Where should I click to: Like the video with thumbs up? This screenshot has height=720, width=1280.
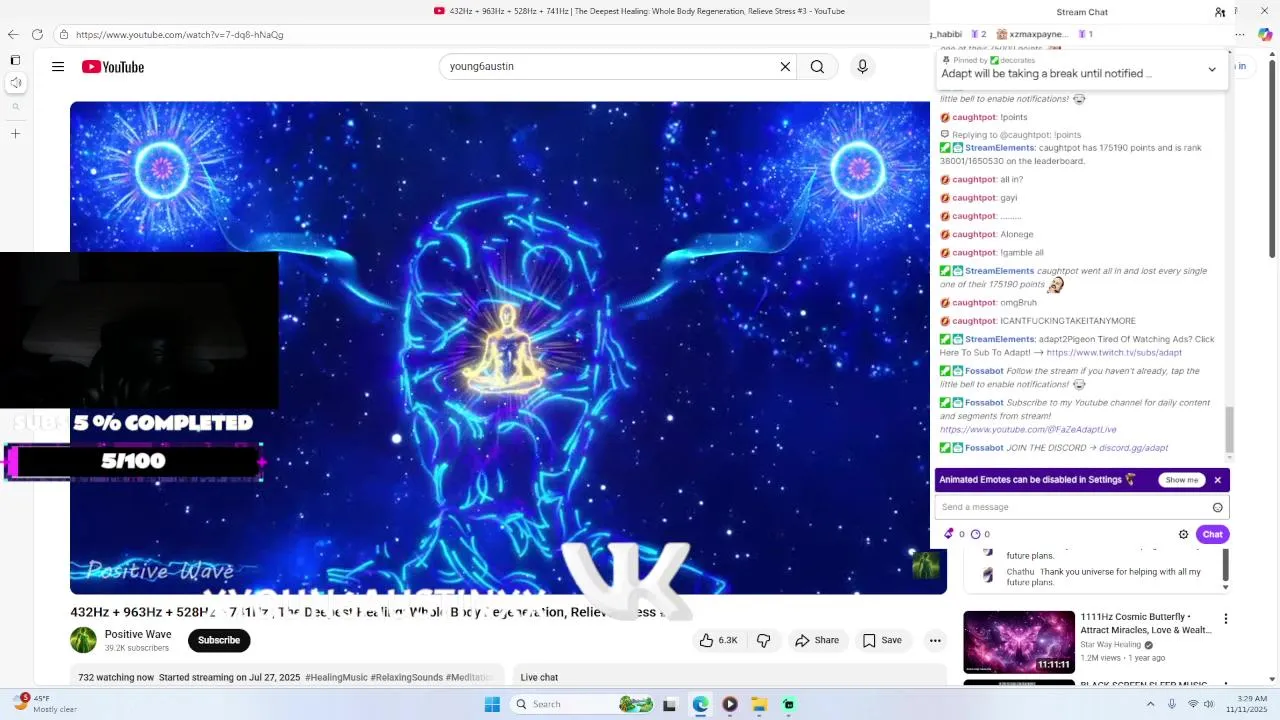coord(718,640)
